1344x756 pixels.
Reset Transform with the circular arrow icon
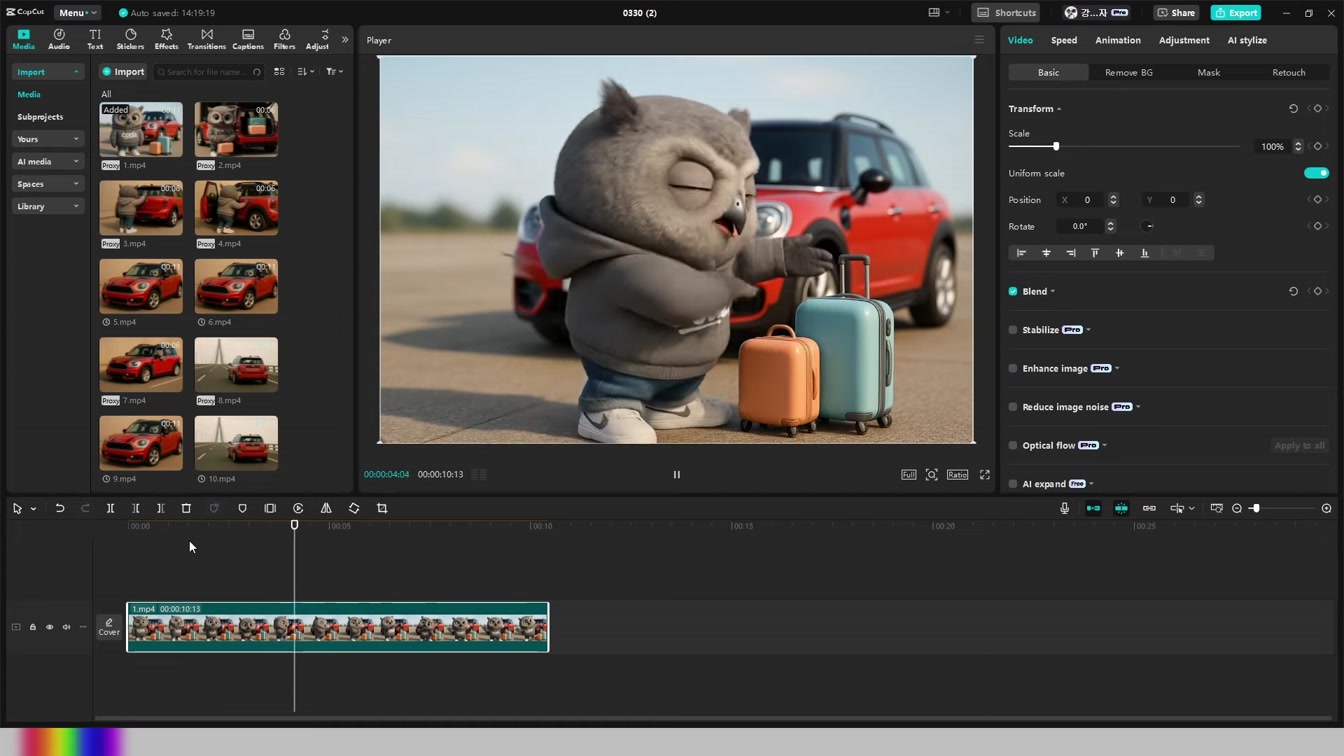(x=1293, y=109)
